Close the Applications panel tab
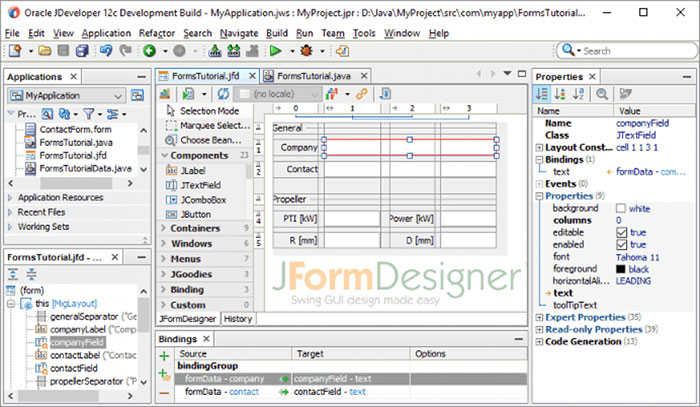 74,76
